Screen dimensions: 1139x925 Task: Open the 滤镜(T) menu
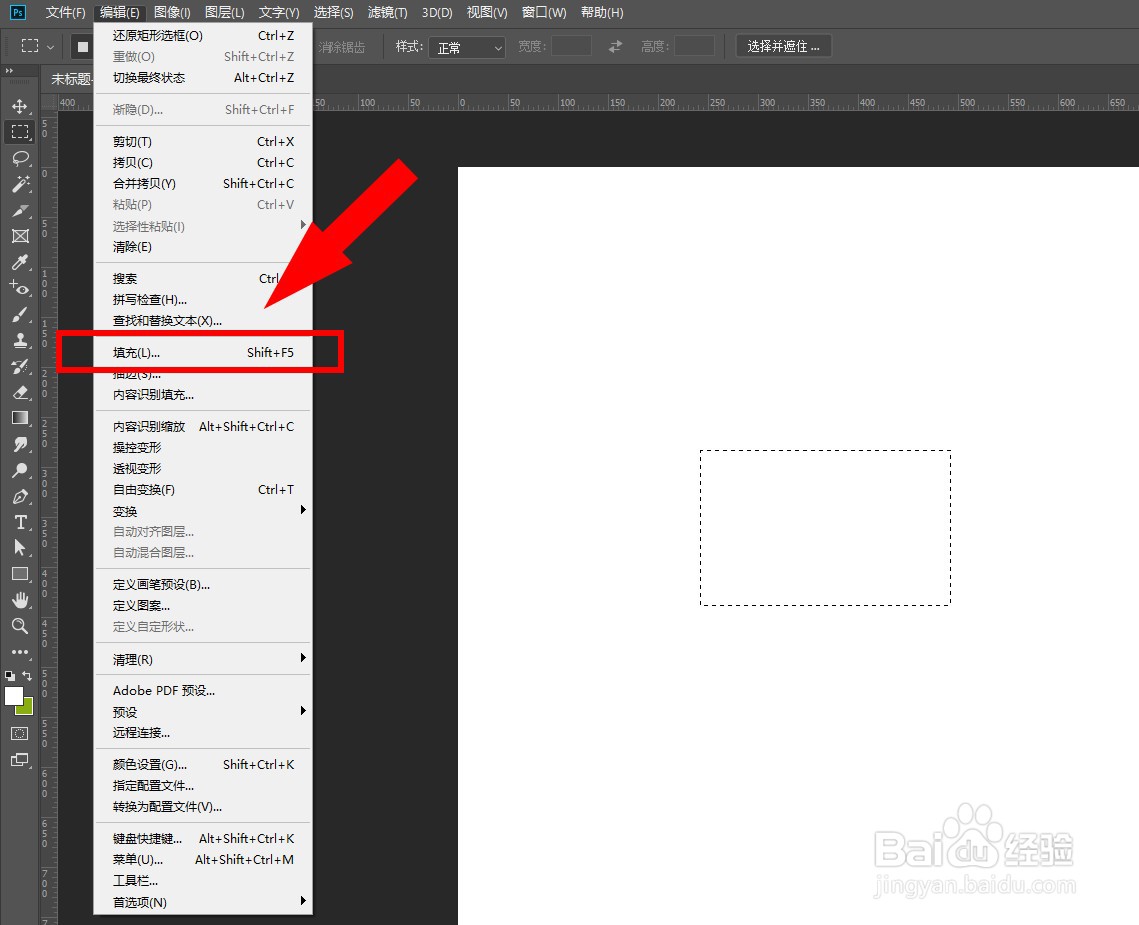pyautogui.click(x=387, y=12)
